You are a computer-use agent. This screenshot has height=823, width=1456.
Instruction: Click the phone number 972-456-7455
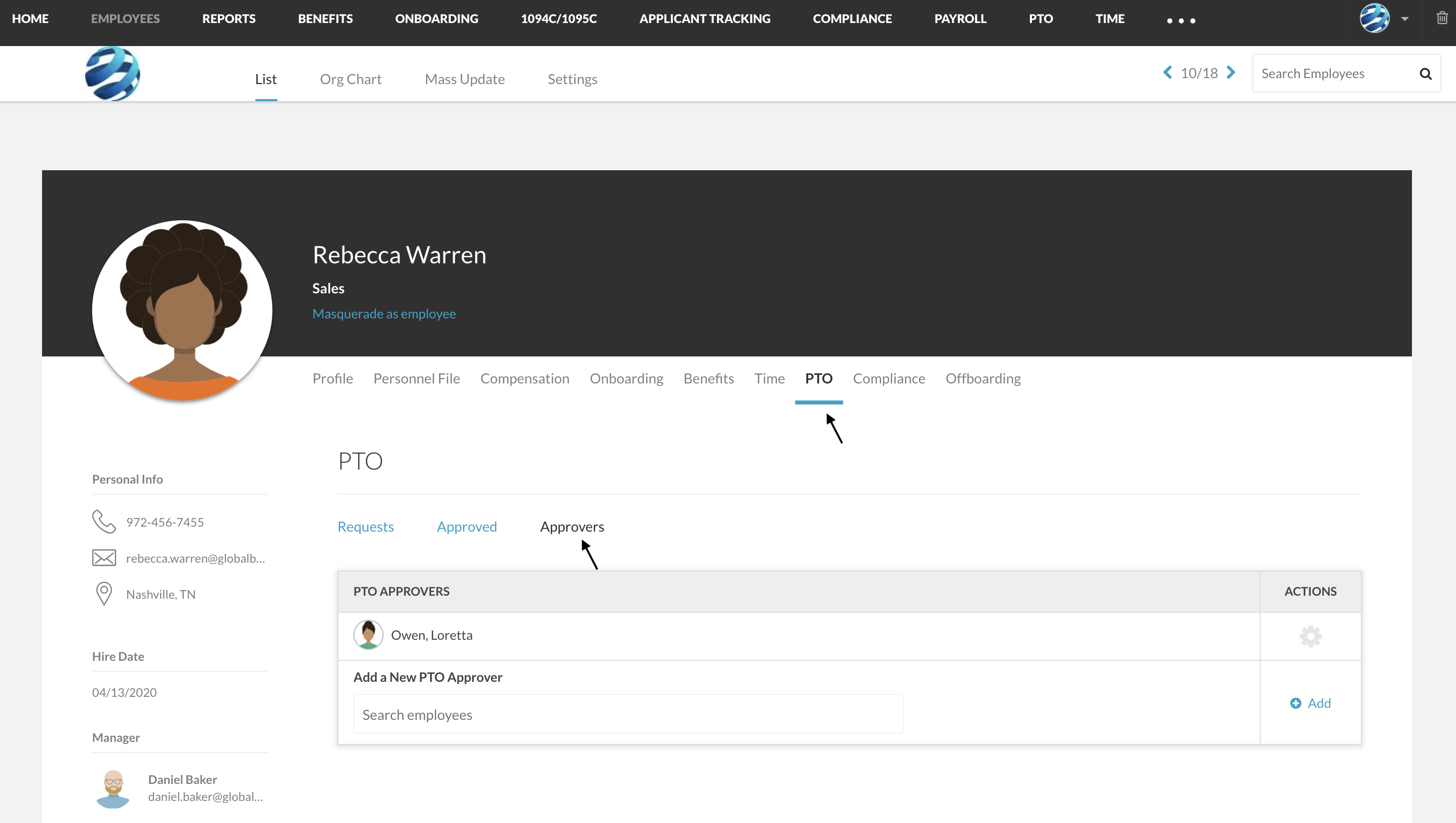[x=165, y=522]
